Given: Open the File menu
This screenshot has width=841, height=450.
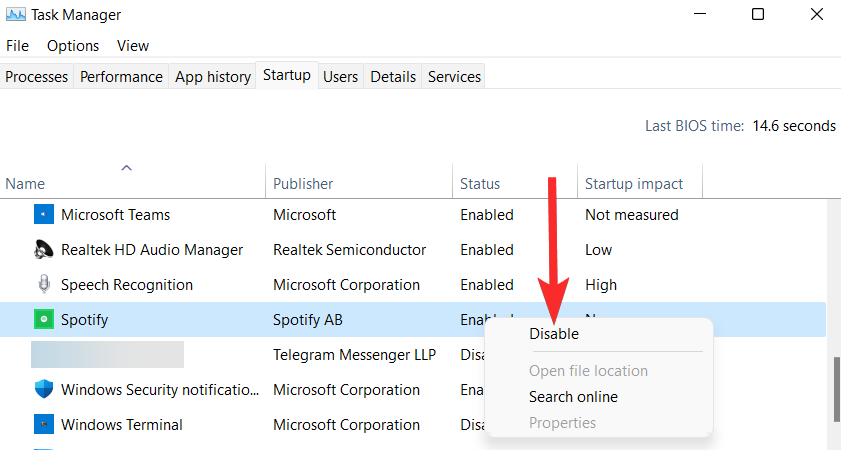Looking at the screenshot, I should click(18, 46).
